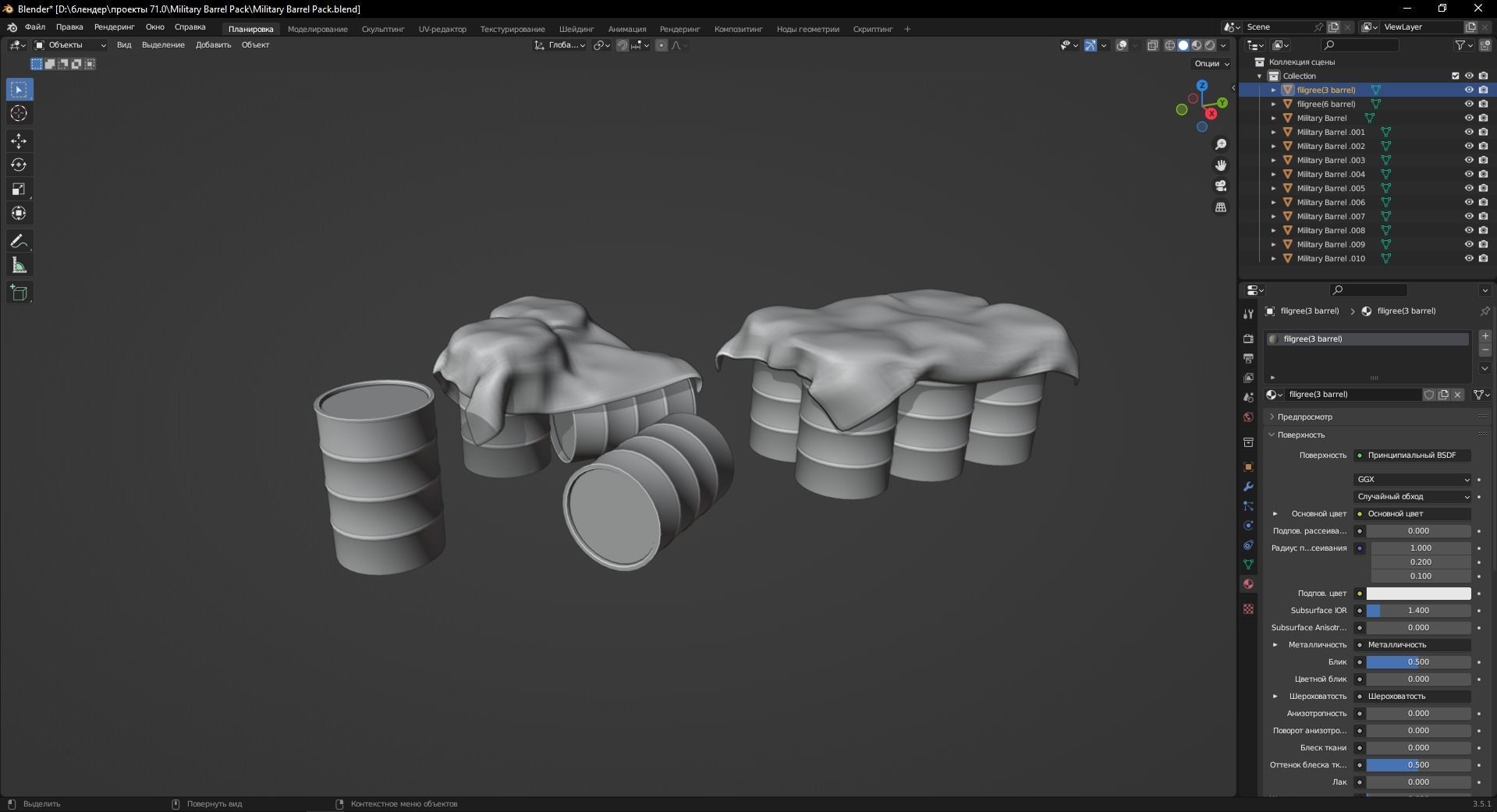The image size is (1497, 812).
Task: Open the Правка menu
Action: tap(69, 27)
